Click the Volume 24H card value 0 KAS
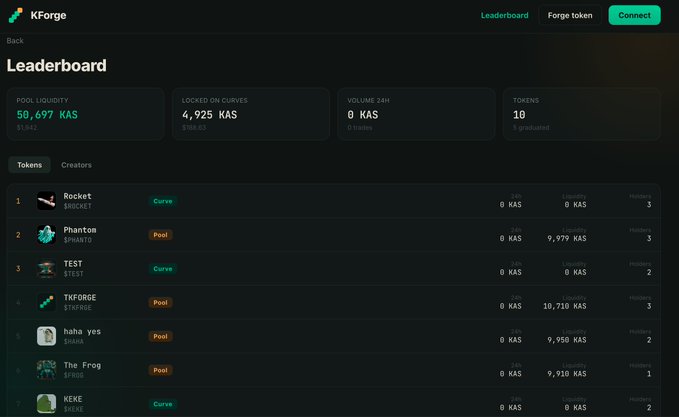Screen dimensions: 679x417 tap(363, 115)
